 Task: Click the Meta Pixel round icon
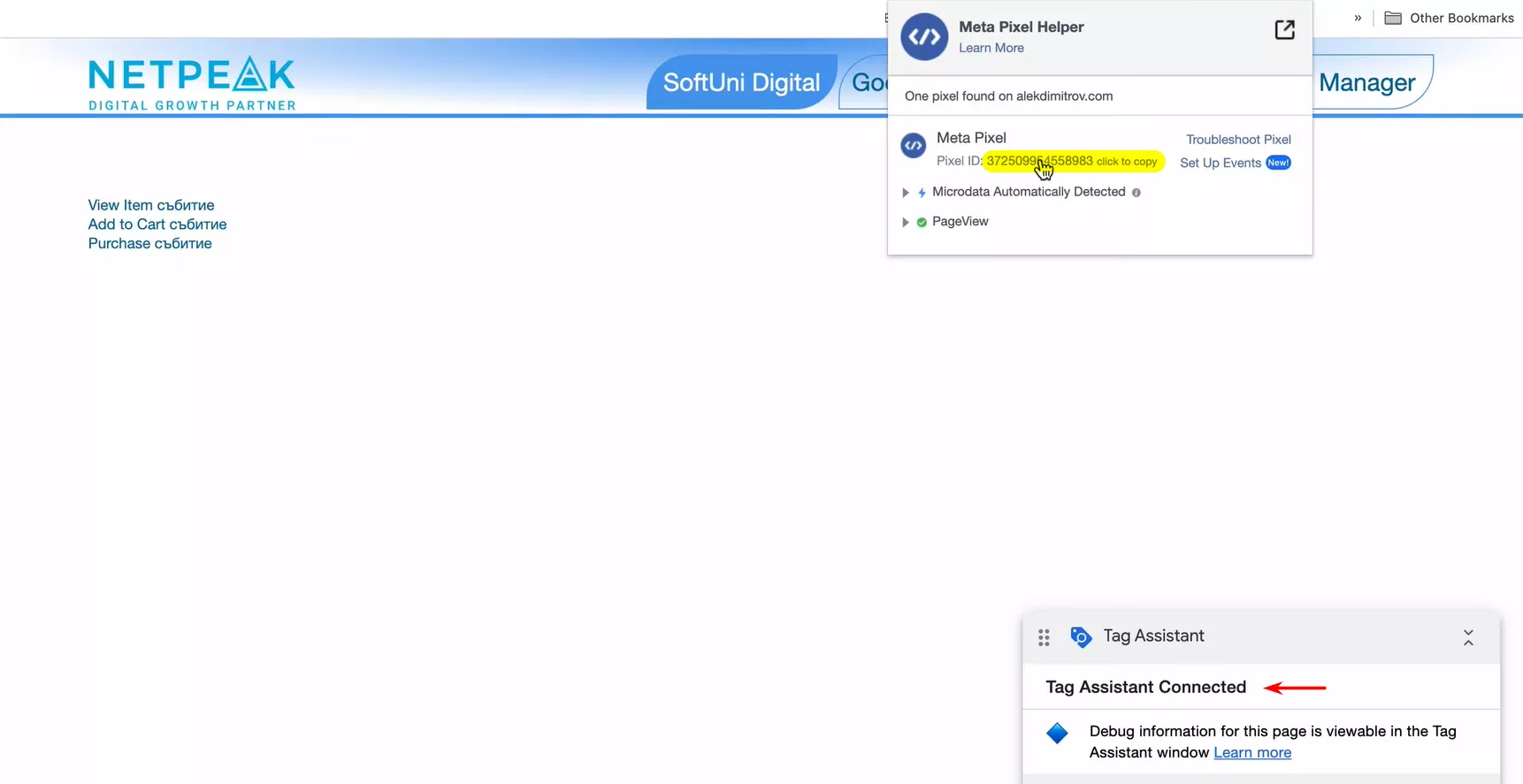(x=914, y=146)
